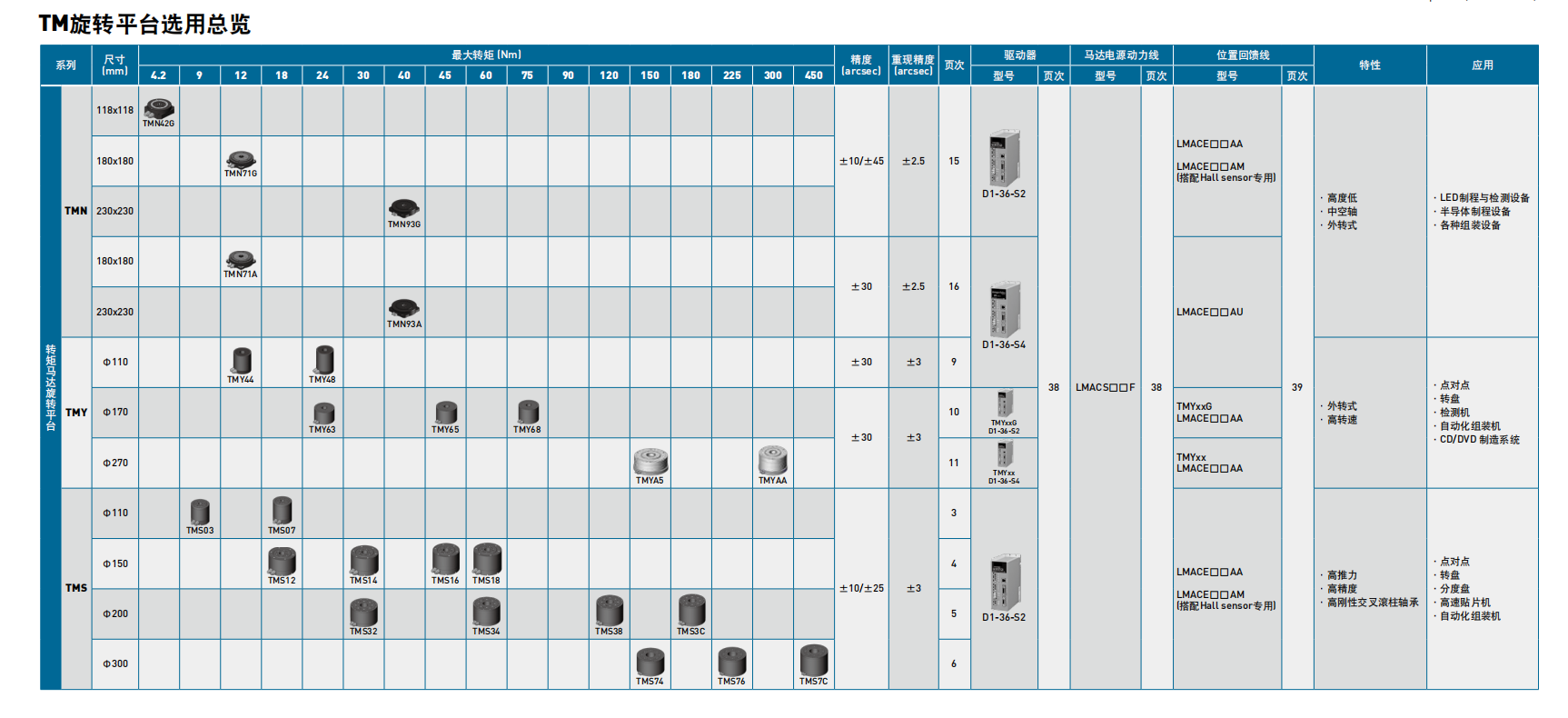Click the TMN93A motor image
The width and height of the screenshot is (1568, 718).
point(404,308)
